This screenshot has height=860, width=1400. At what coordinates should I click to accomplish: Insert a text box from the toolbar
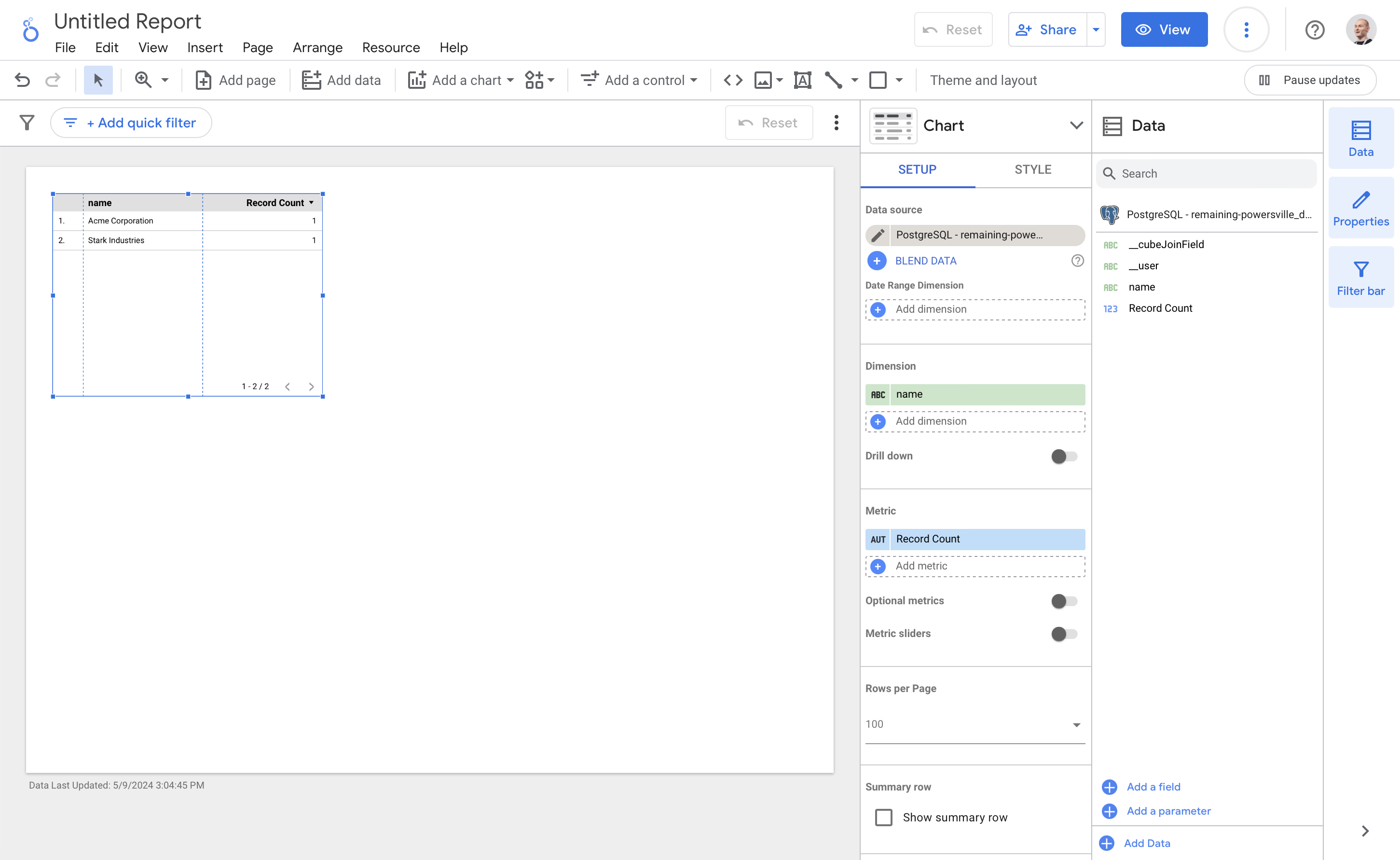(802, 80)
